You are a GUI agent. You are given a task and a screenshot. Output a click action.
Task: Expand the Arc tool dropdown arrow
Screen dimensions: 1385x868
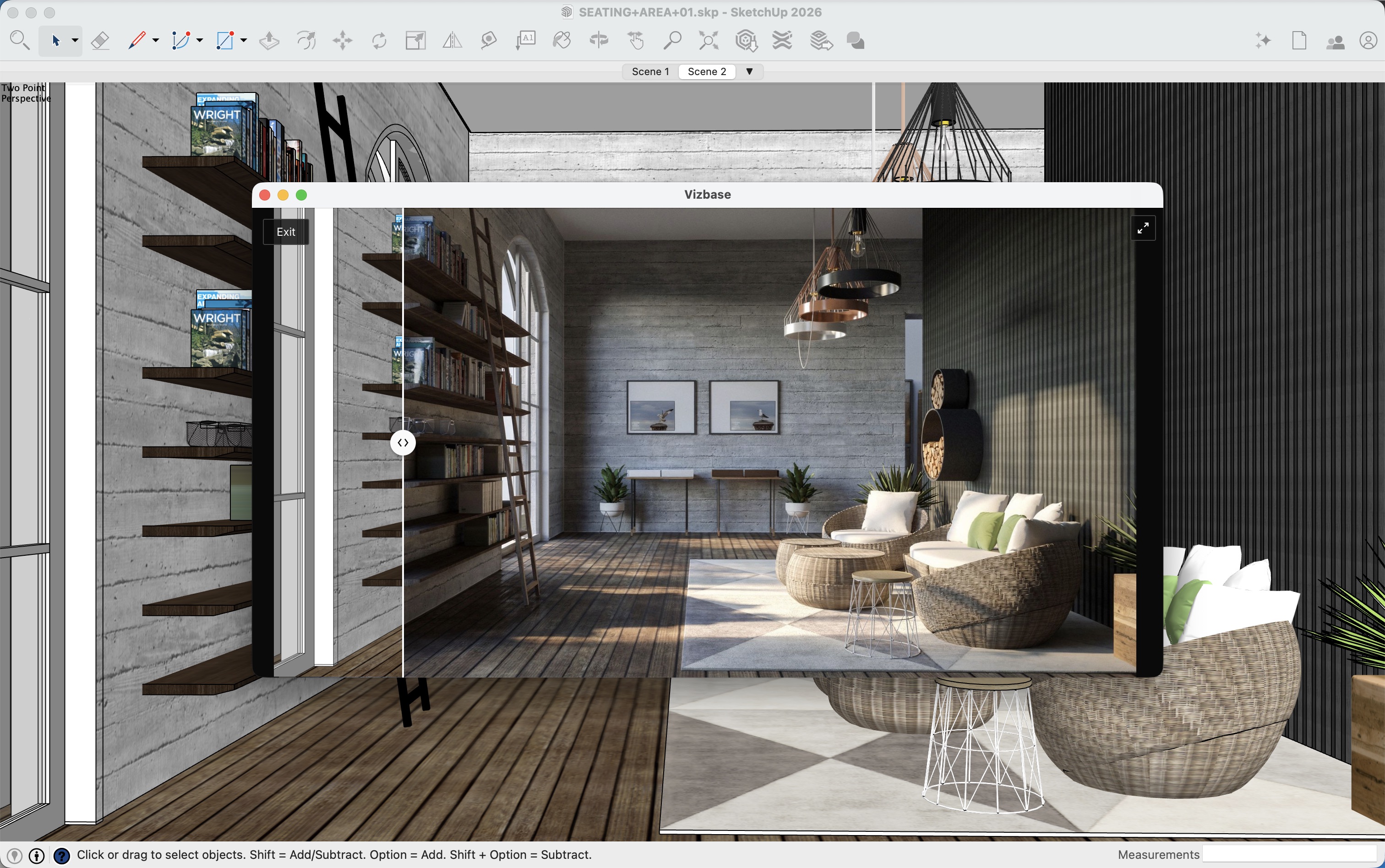[x=199, y=41]
